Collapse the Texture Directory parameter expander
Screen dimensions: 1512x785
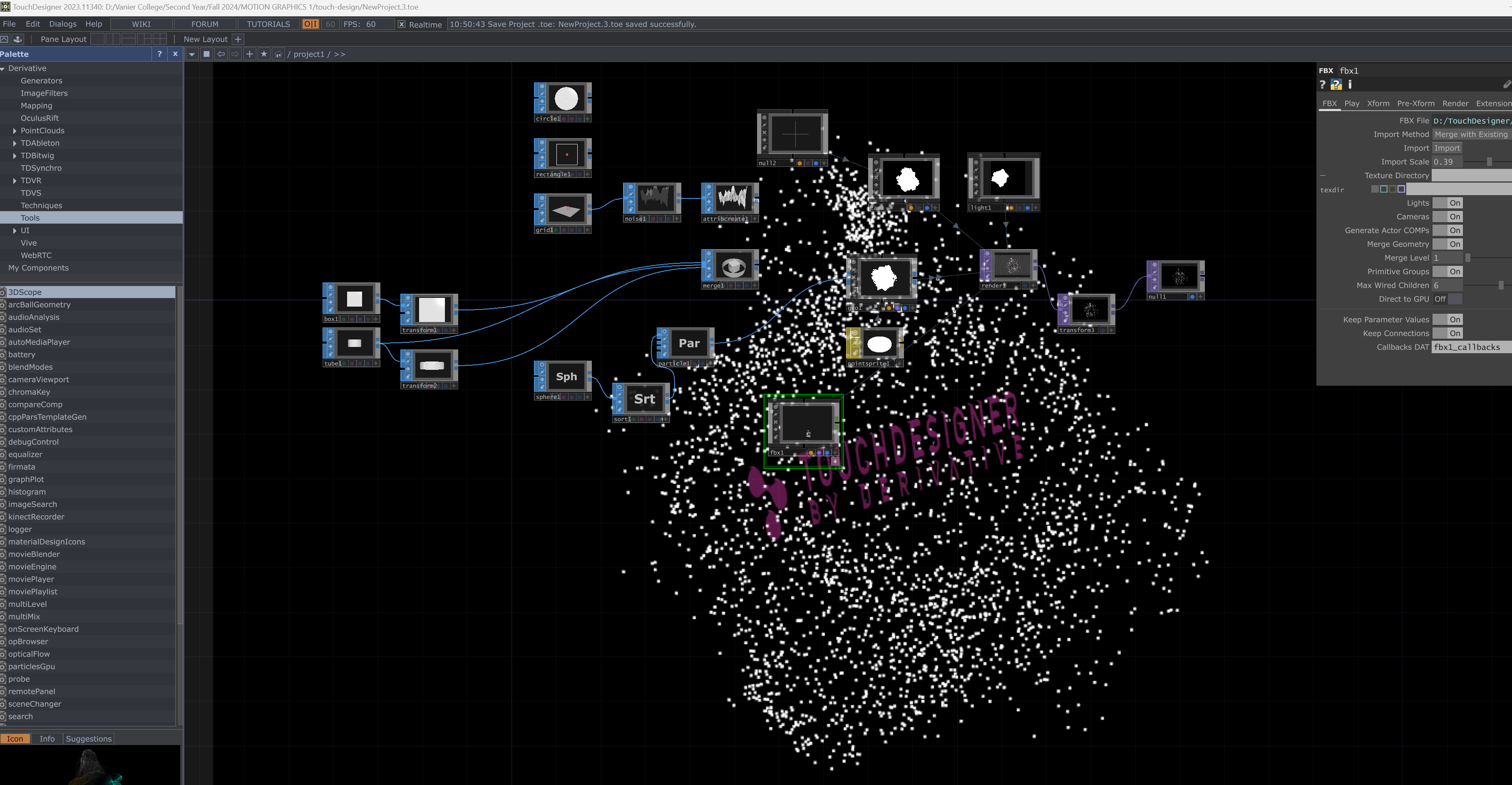(x=1323, y=176)
